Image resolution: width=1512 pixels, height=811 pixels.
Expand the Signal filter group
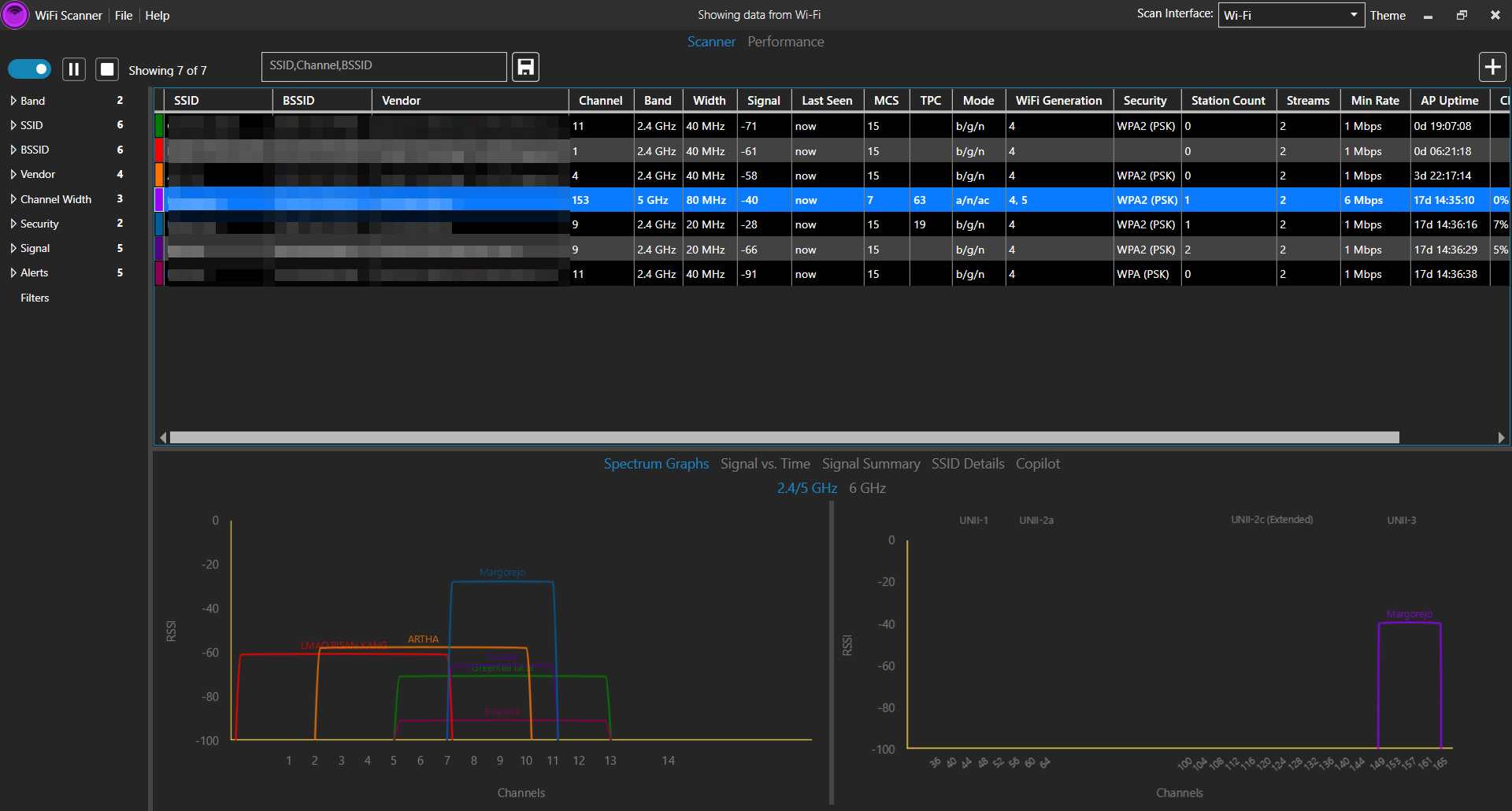pos(13,248)
